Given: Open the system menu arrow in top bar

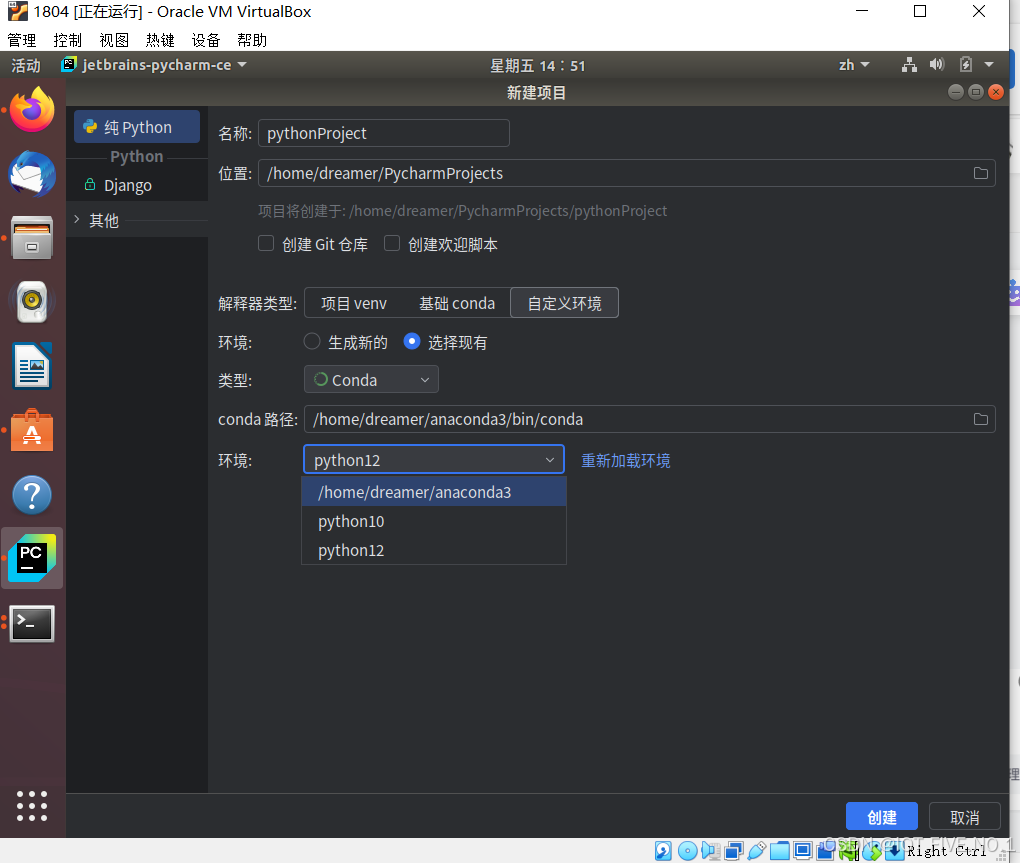Looking at the screenshot, I should 989,64.
